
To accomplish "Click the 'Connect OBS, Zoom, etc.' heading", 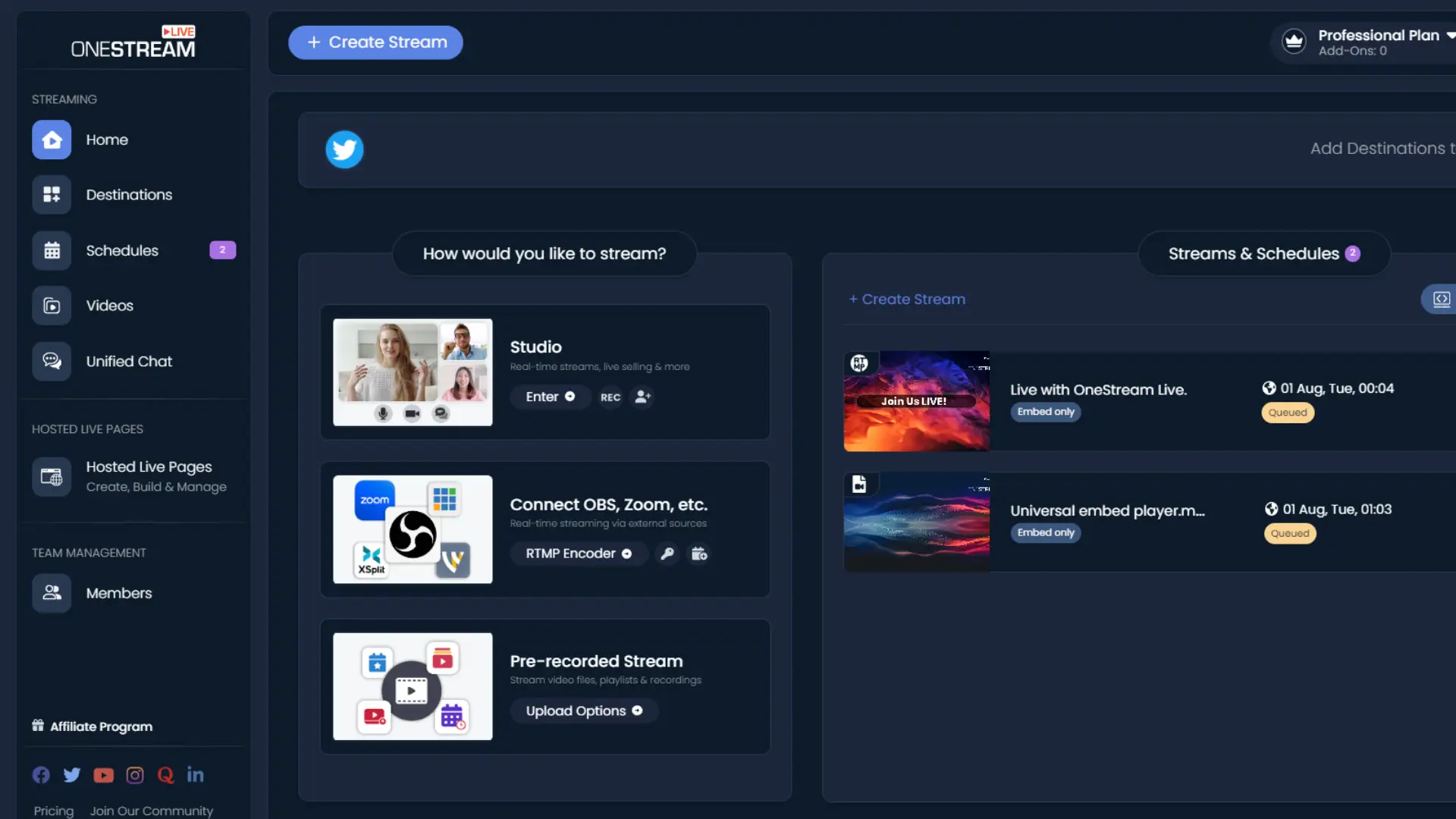I will click(x=609, y=504).
